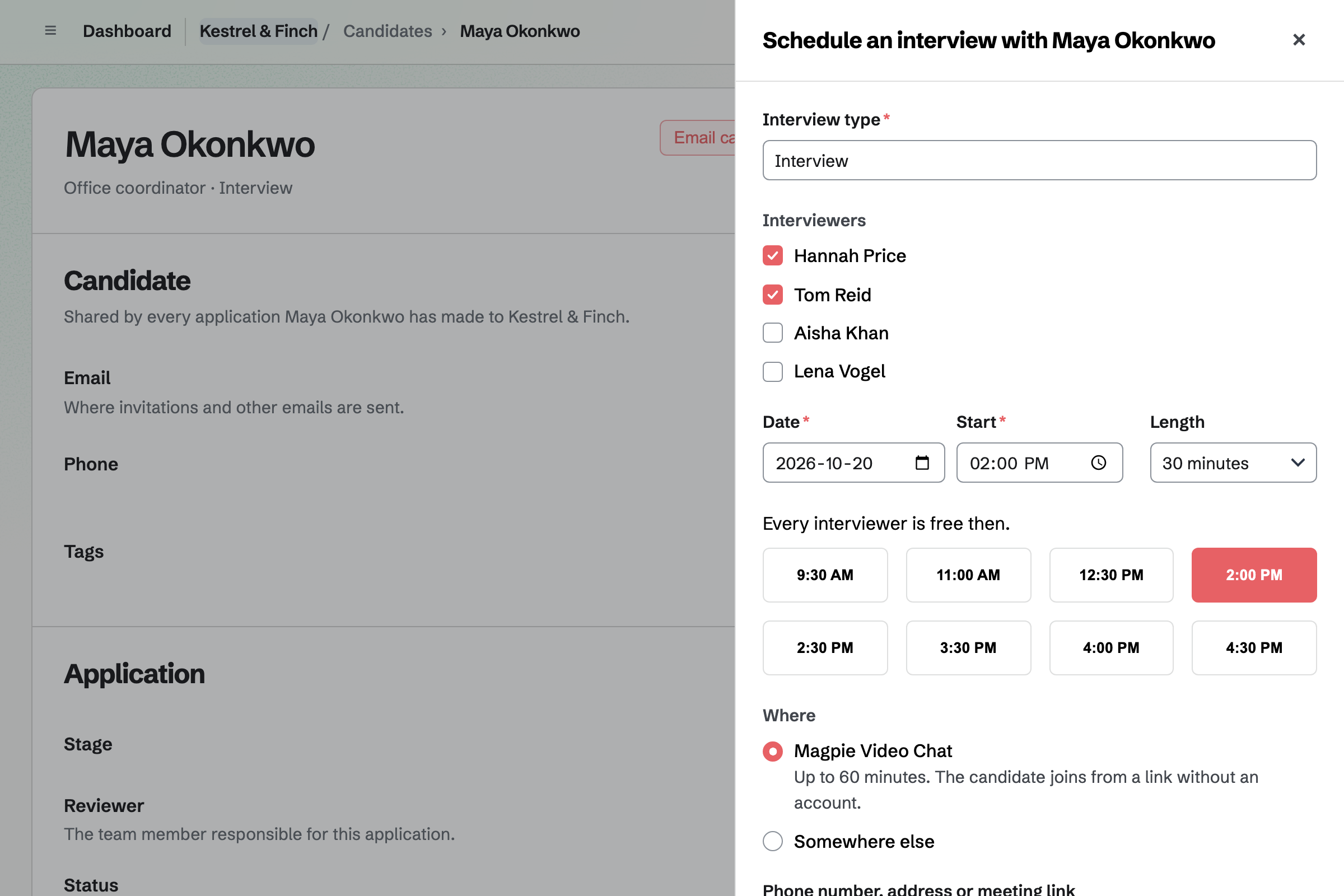
Task: Click the Interviewers section label
Action: (x=814, y=221)
